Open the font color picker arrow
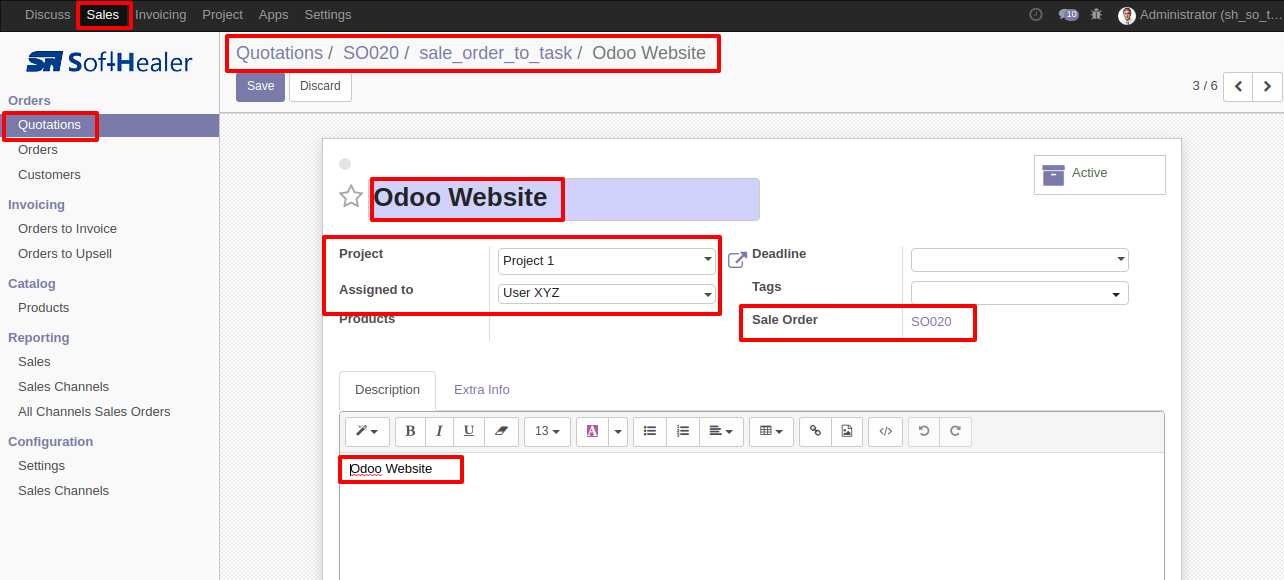Screen dimensions: 1284x580 click(x=618, y=431)
